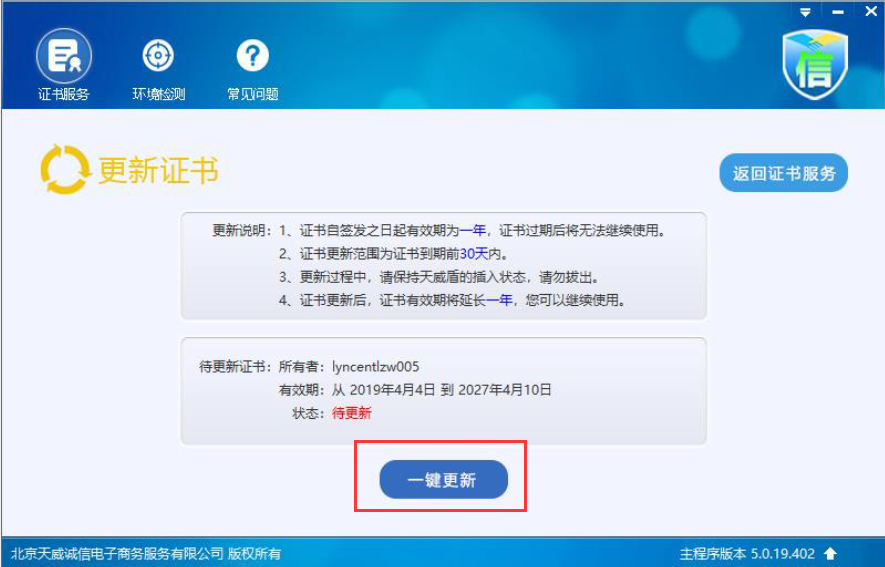Click the 信 shield logo

[x=815, y=64]
